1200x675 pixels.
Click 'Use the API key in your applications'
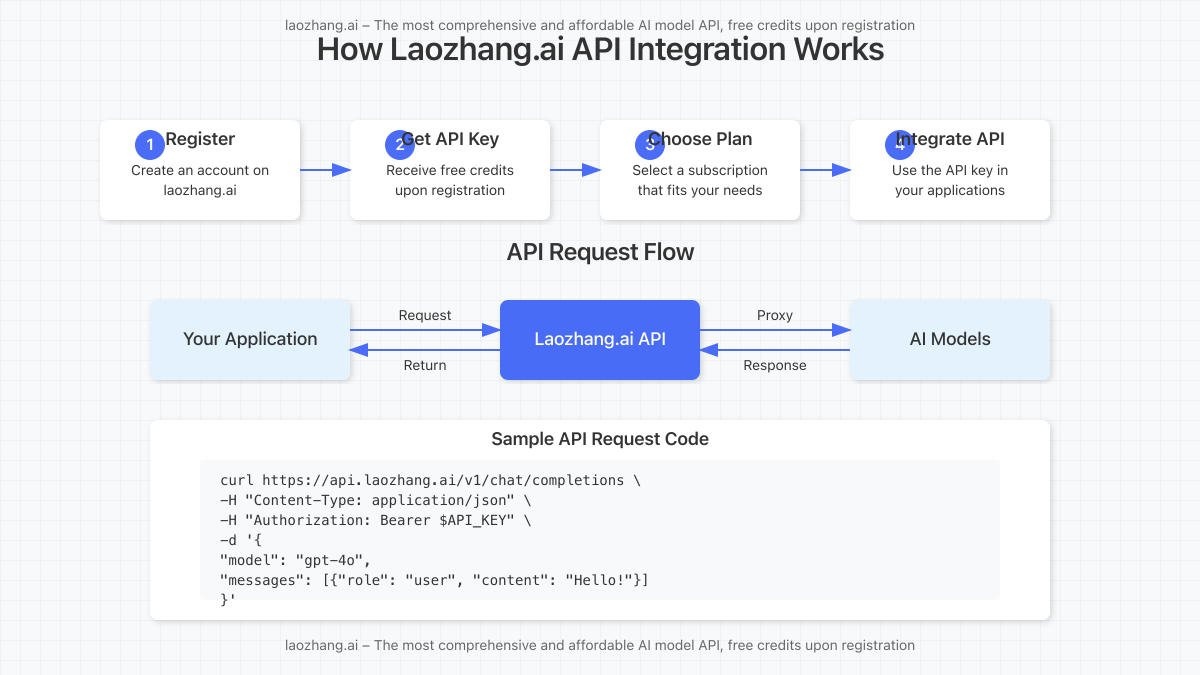pyautogui.click(x=950, y=180)
